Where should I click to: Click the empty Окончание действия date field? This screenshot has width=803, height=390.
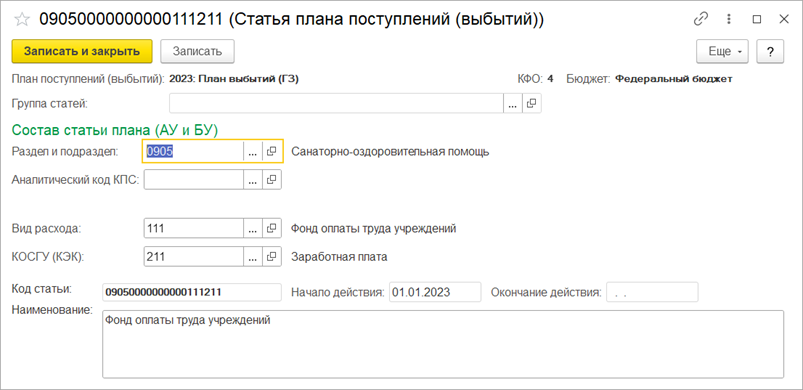coord(652,292)
